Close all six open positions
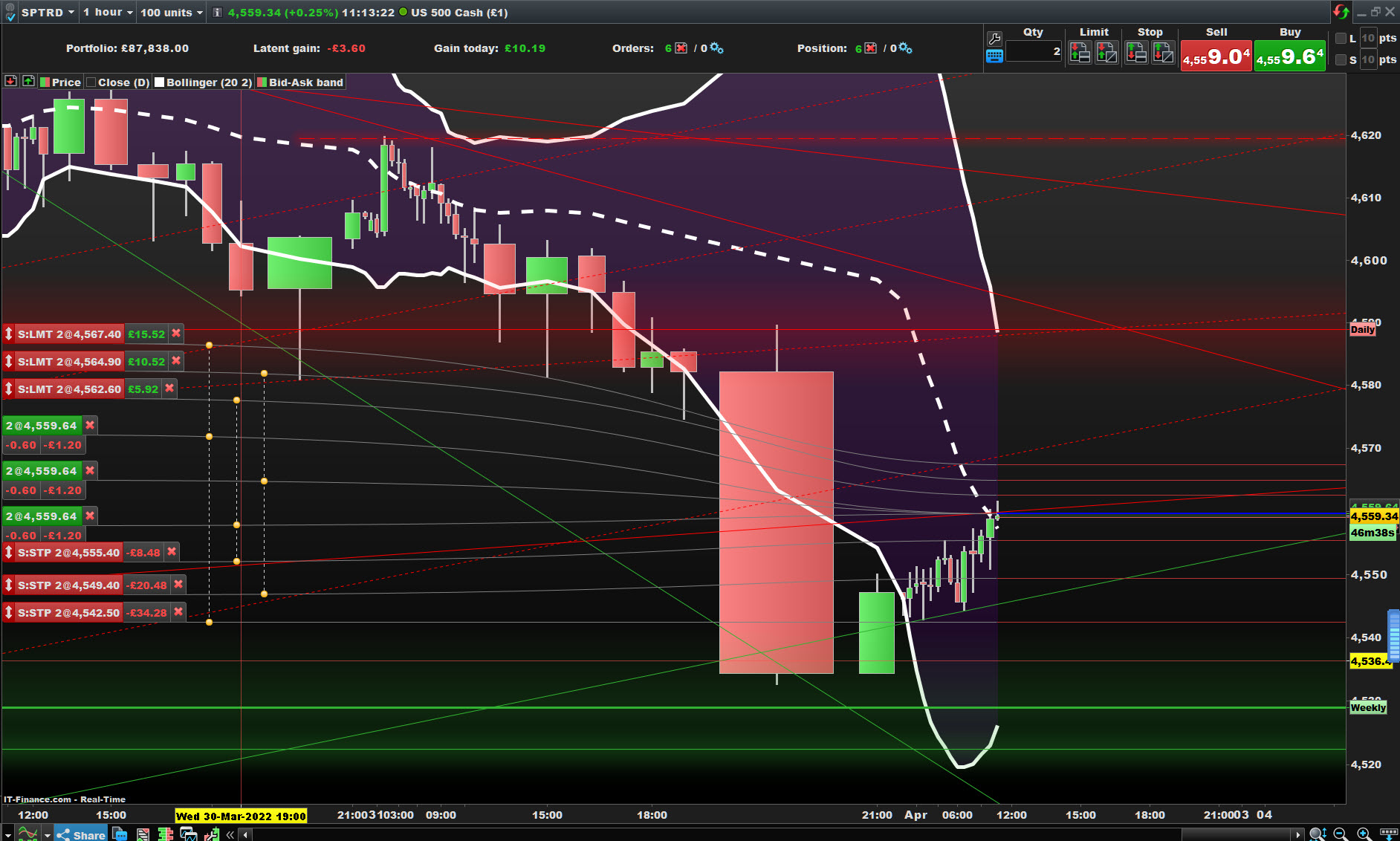The width and height of the screenshot is (1400, 841). pos(871,48)
